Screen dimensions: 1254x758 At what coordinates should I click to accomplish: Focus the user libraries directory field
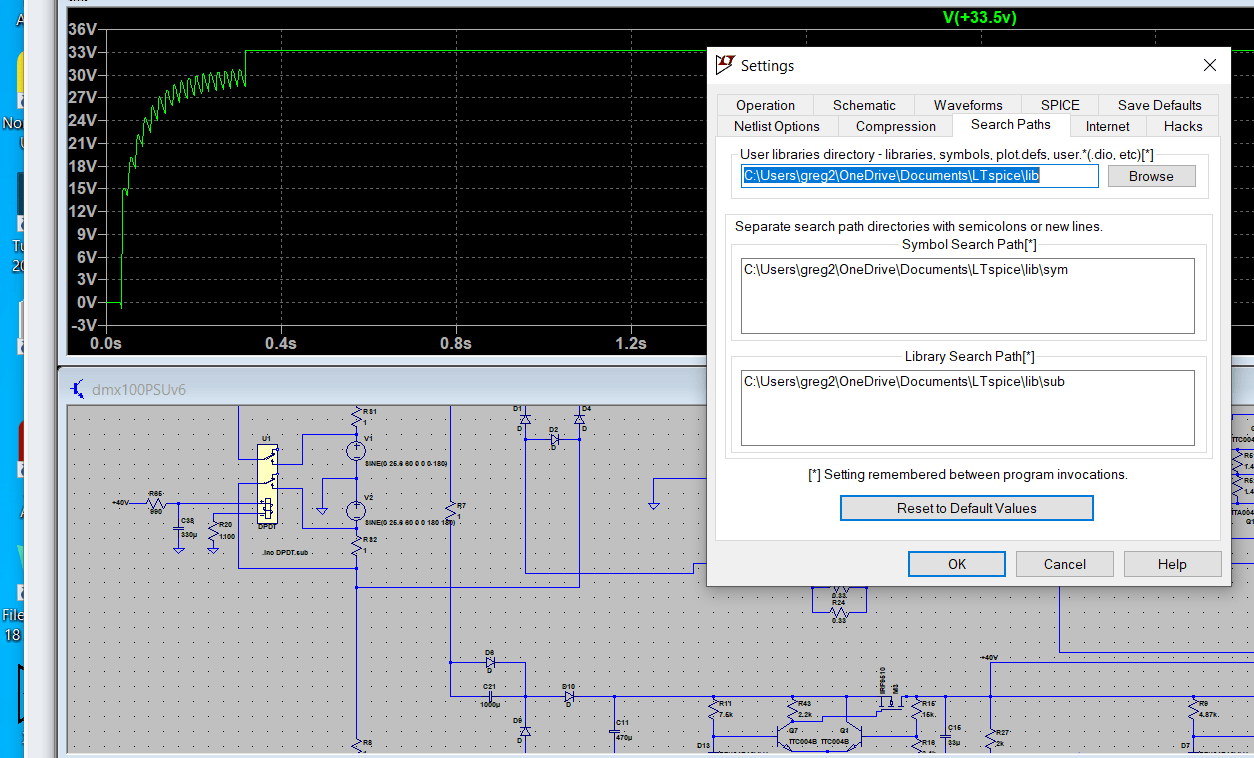point(919,176)
